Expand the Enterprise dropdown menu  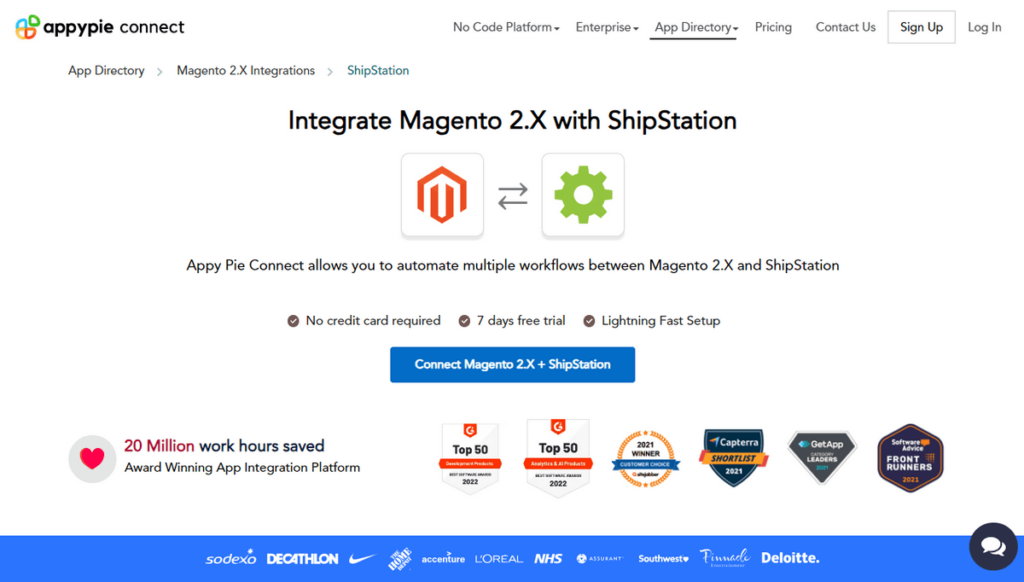(x=604, y=27)
